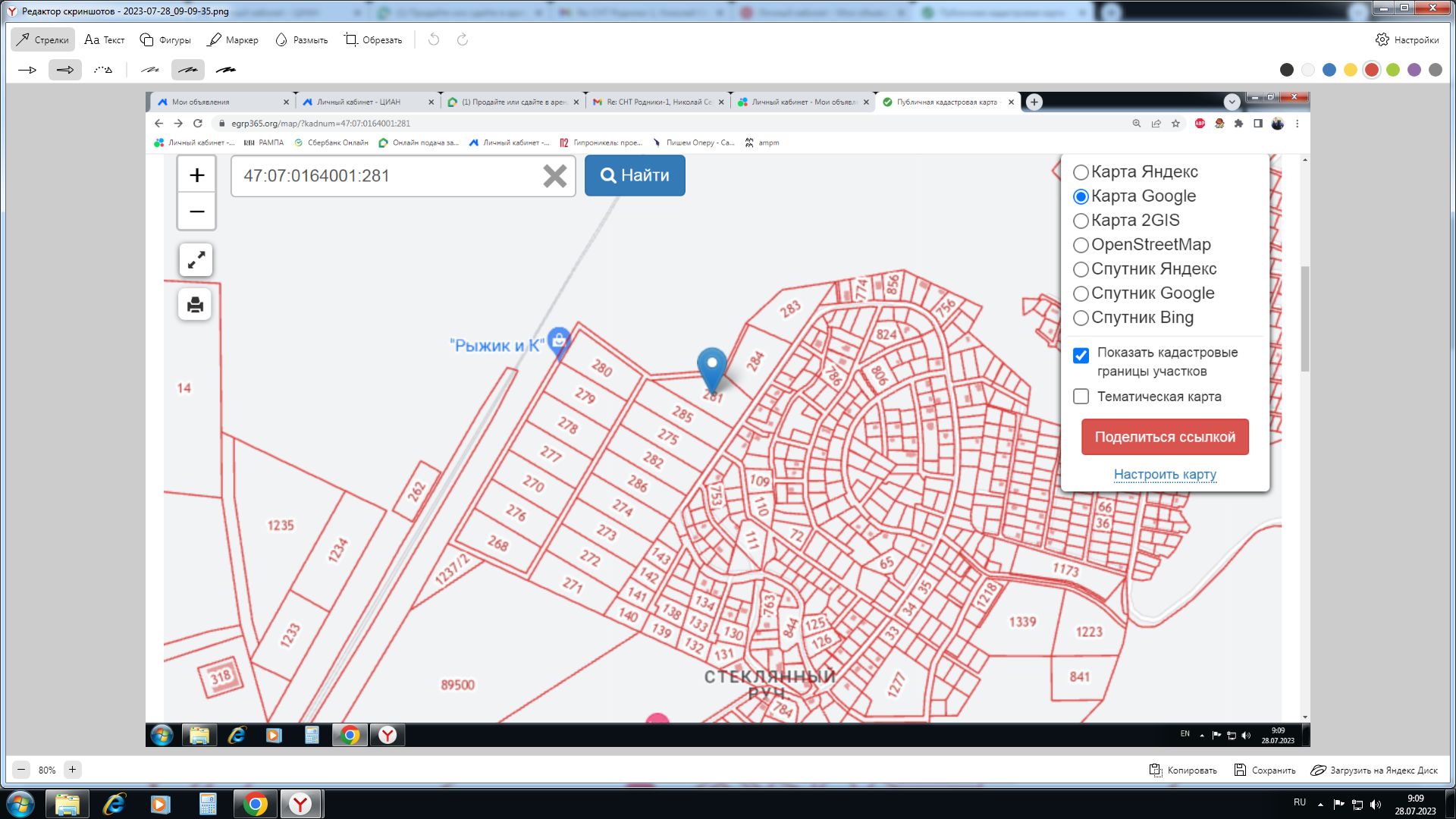Open the Настройки settings menu
The height and width of the screenshot is (819, 1456).
click(1407, 39)
